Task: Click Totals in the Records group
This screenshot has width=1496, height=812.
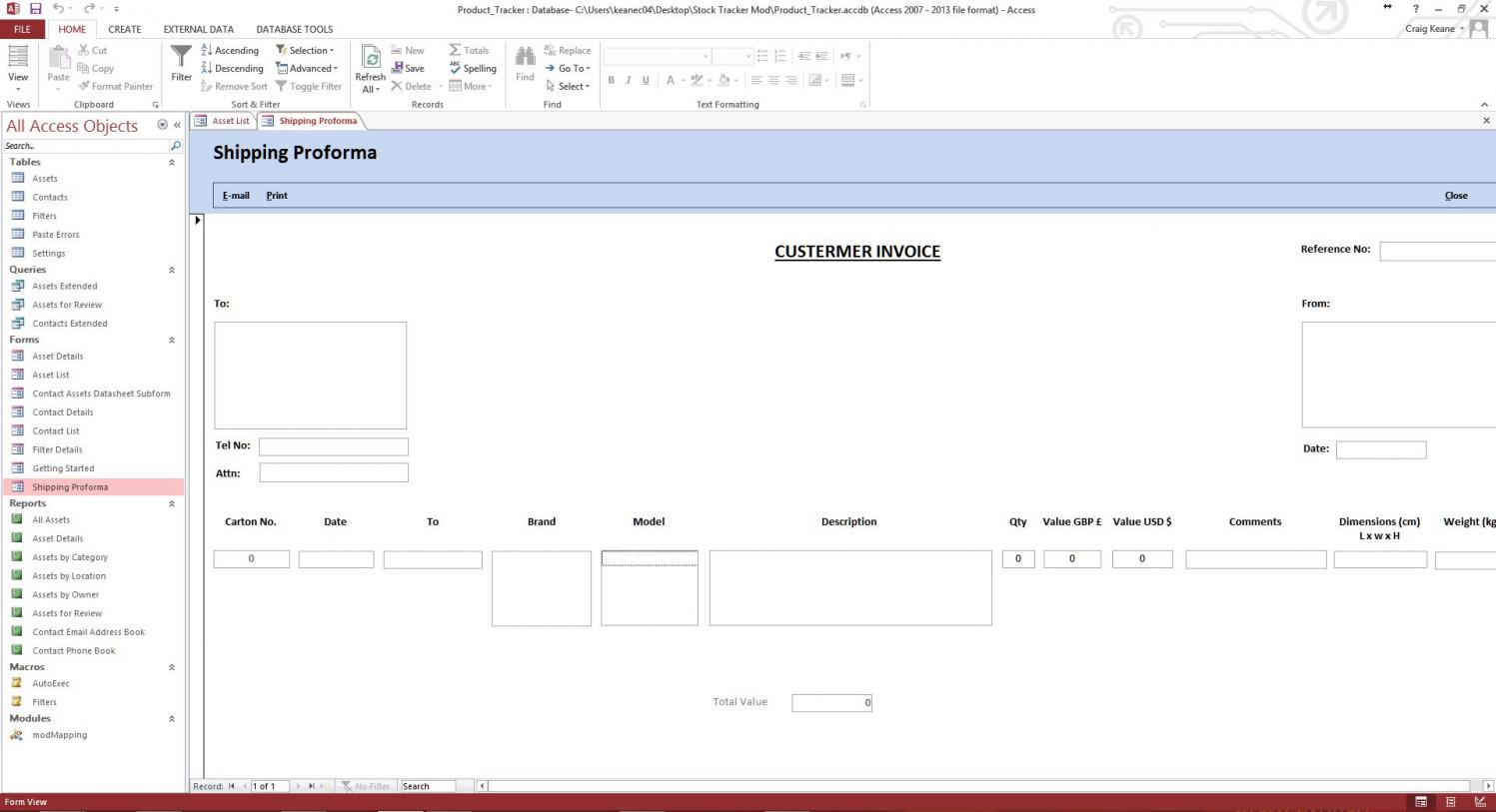Action: coord(469,50)
